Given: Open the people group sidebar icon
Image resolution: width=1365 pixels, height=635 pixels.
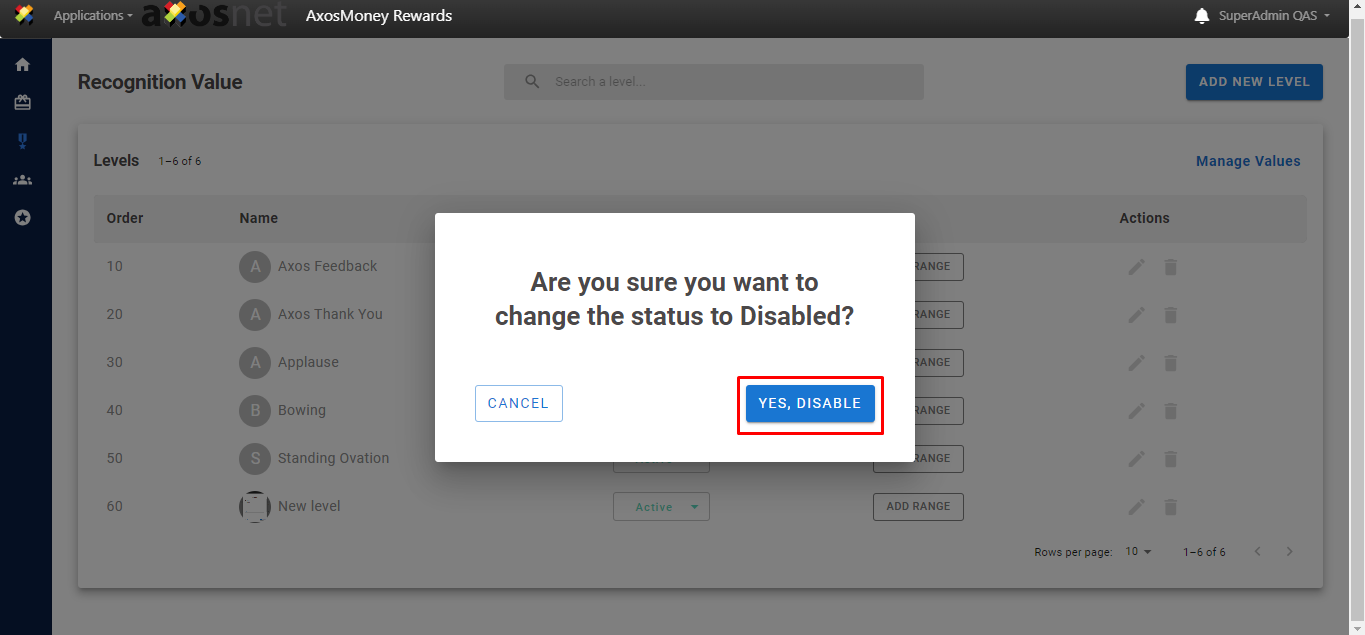Looking at the screenshot, I should coord(22,180).
